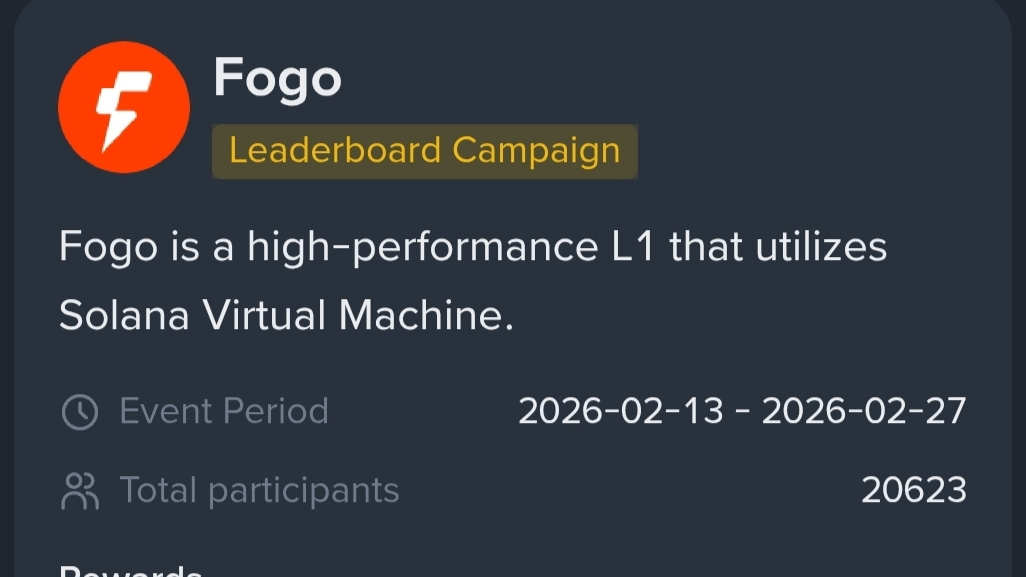Click the word 'Period' in Event Period

(x=276, y=411)
